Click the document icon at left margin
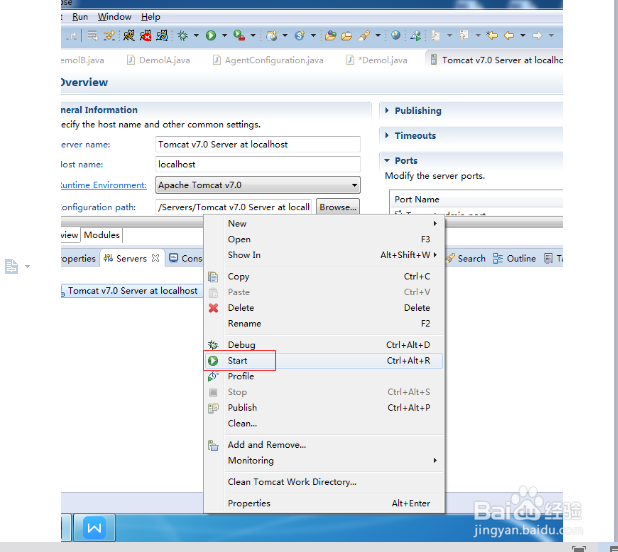This screenshot has width=618, height=552. [11, 266]
